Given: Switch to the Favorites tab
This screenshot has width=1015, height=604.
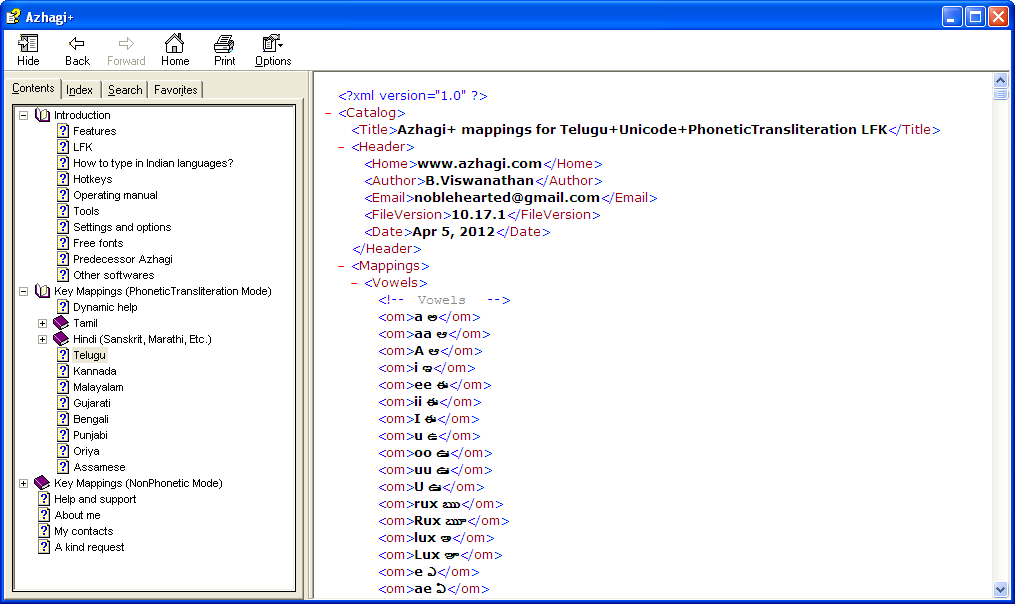Looking at the screenshot, I should click(x=175, y=90).
